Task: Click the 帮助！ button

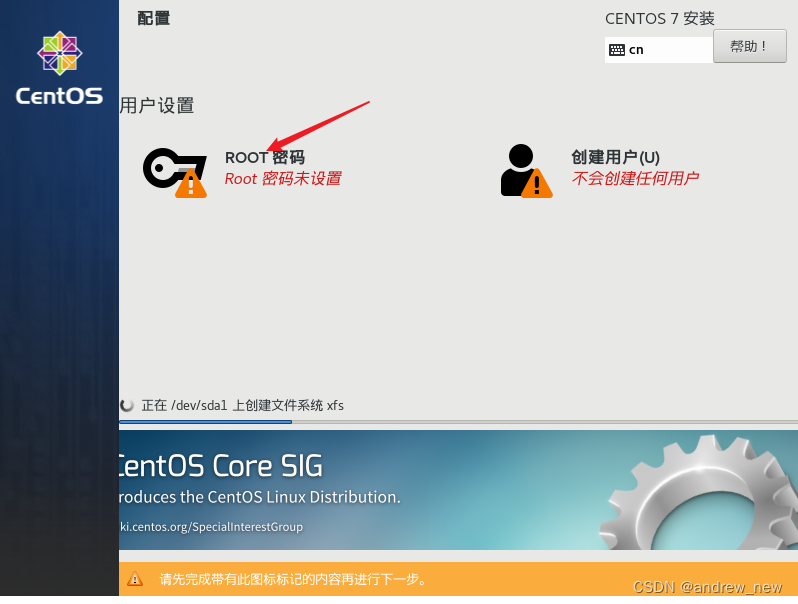Action: click(x=750, y=46)
